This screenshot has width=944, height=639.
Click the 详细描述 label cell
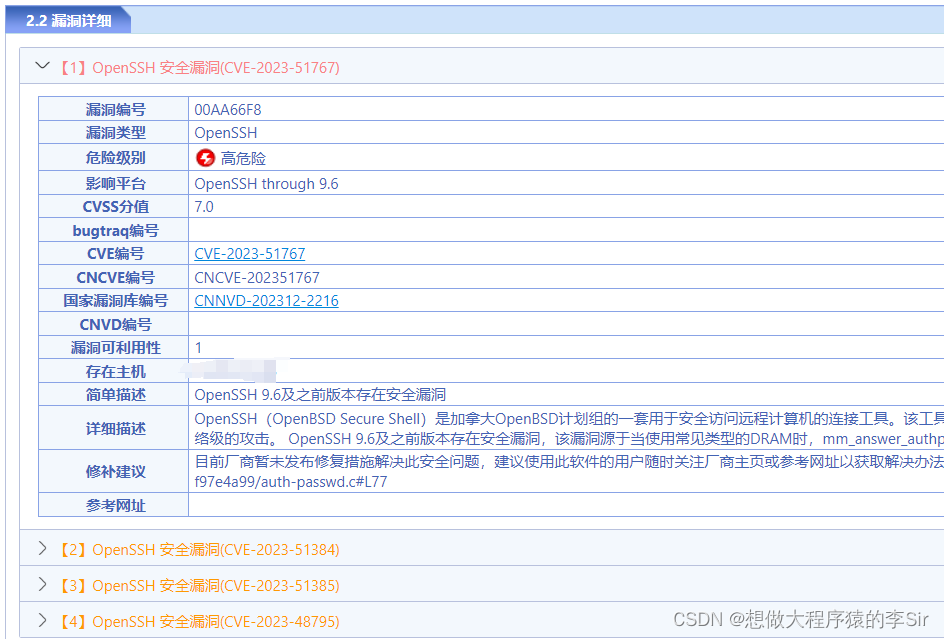pos(114,428)
